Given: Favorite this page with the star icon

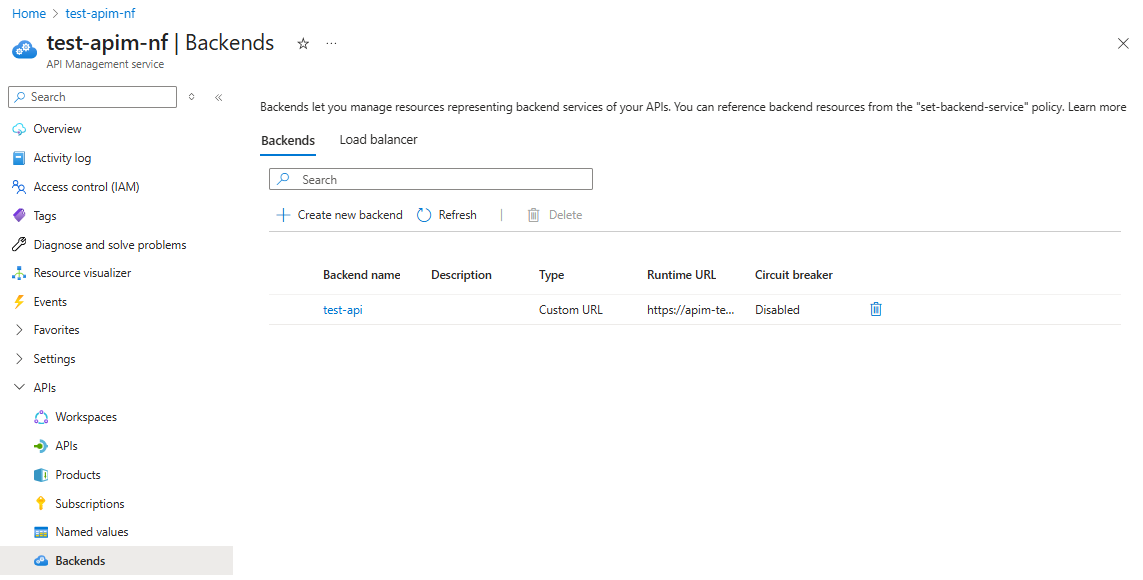Looking at the screenshot, I should [303, 44].
